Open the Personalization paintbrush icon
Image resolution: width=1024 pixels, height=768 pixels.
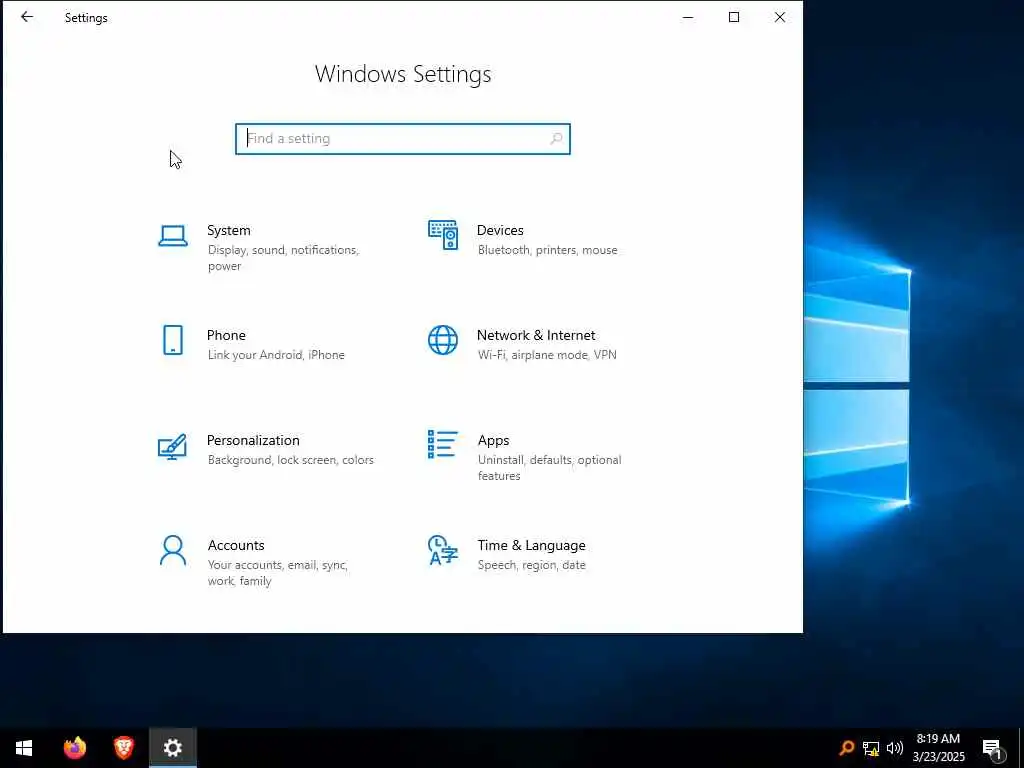point(172,447)
